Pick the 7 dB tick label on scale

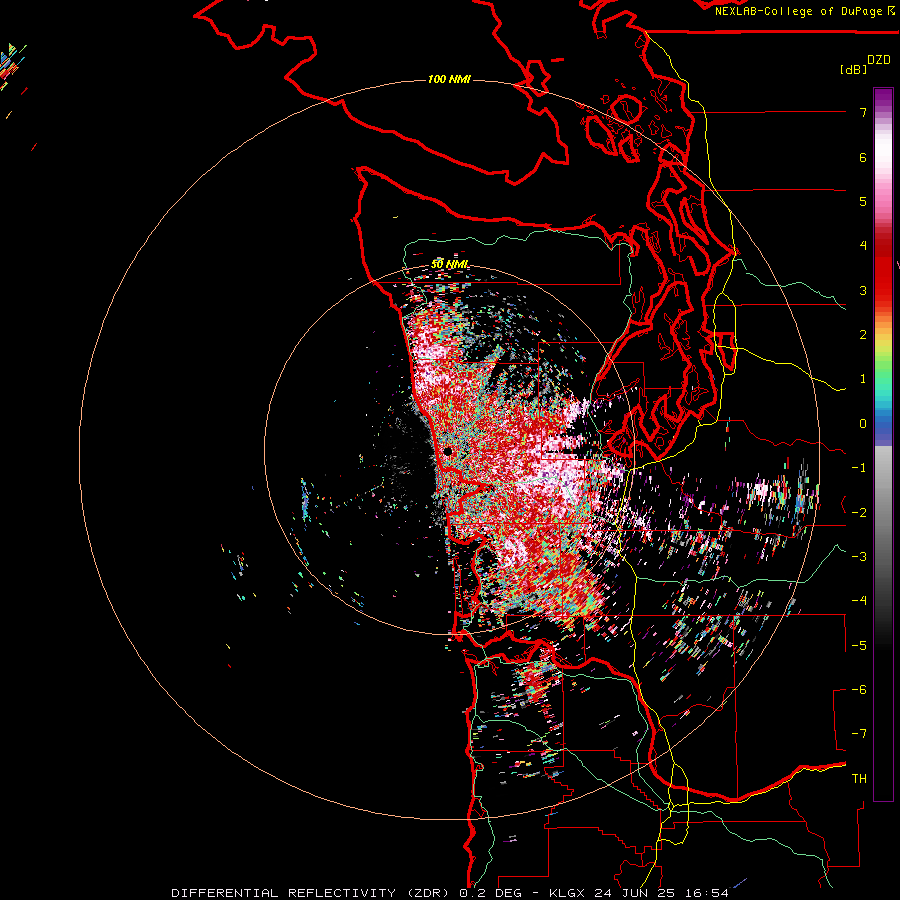tap(863, 112)
